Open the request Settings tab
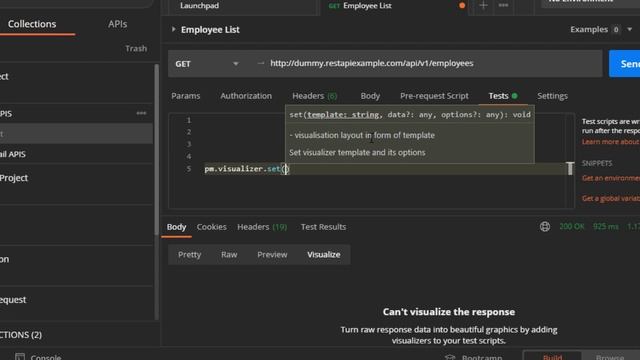Image resolution: width=640 pixels, height=360 pixels. (552, 96)
